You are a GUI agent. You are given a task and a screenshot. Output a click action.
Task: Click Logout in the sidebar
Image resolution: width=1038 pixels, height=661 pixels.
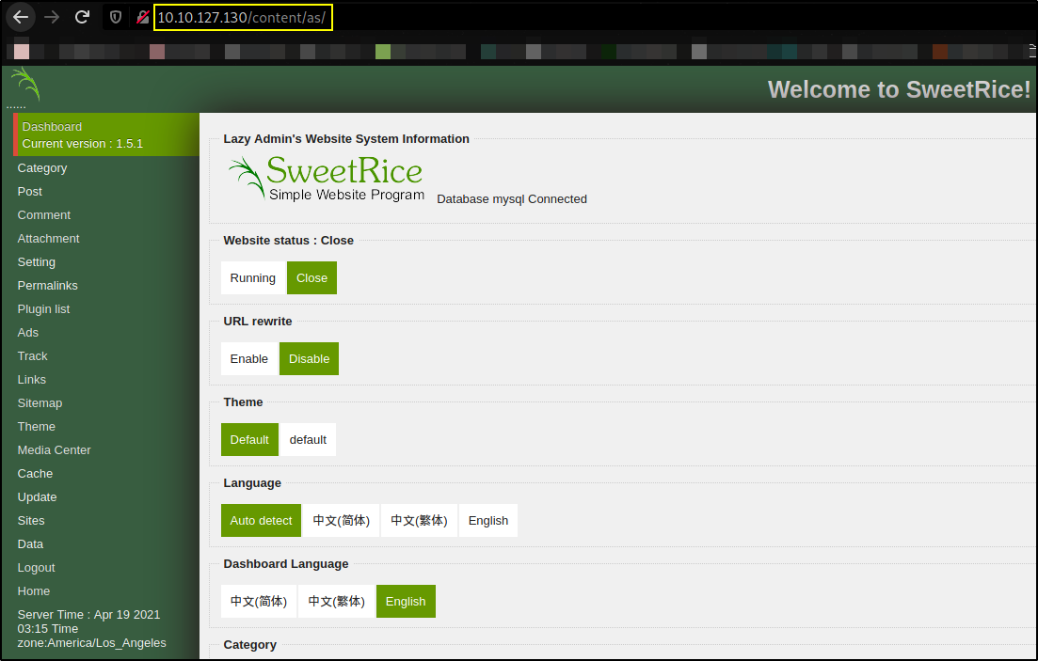click(x=36, y=568)
